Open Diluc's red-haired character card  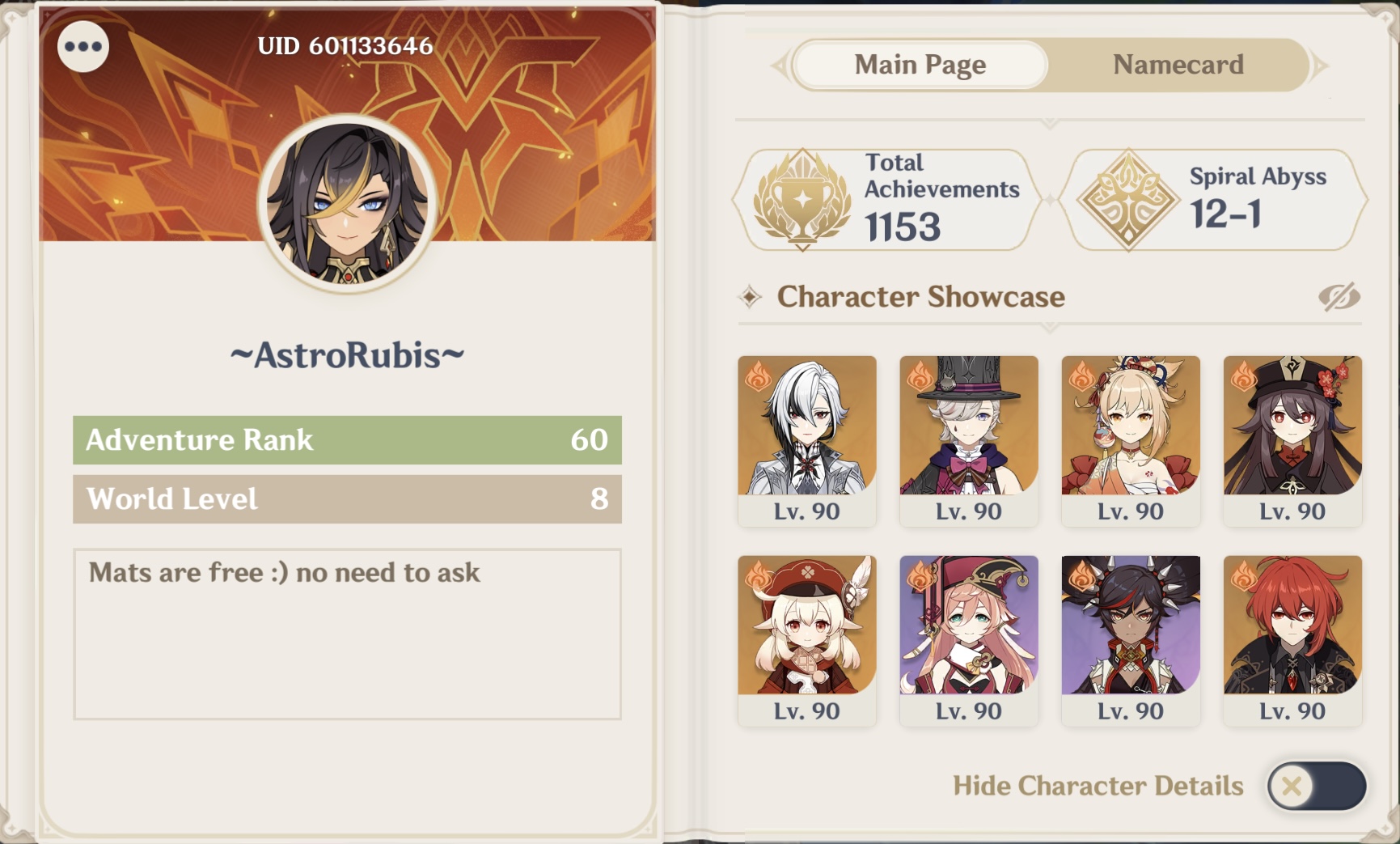coord(1292,641)
